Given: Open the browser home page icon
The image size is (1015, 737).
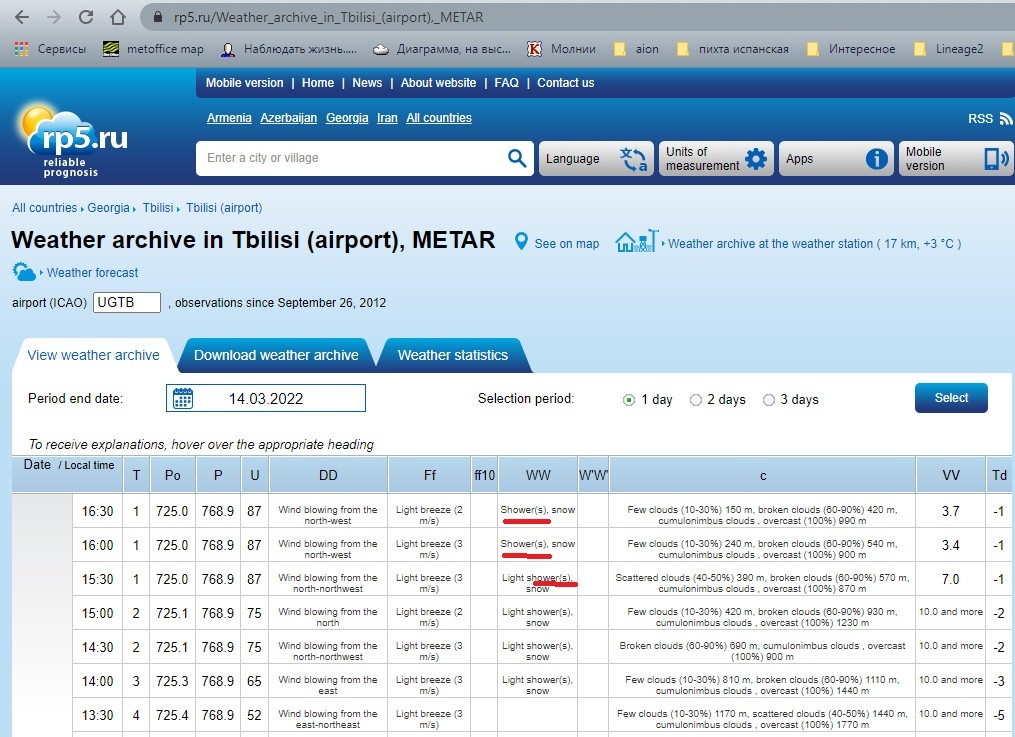Looking at the screenshot, I should click(118, 17).
